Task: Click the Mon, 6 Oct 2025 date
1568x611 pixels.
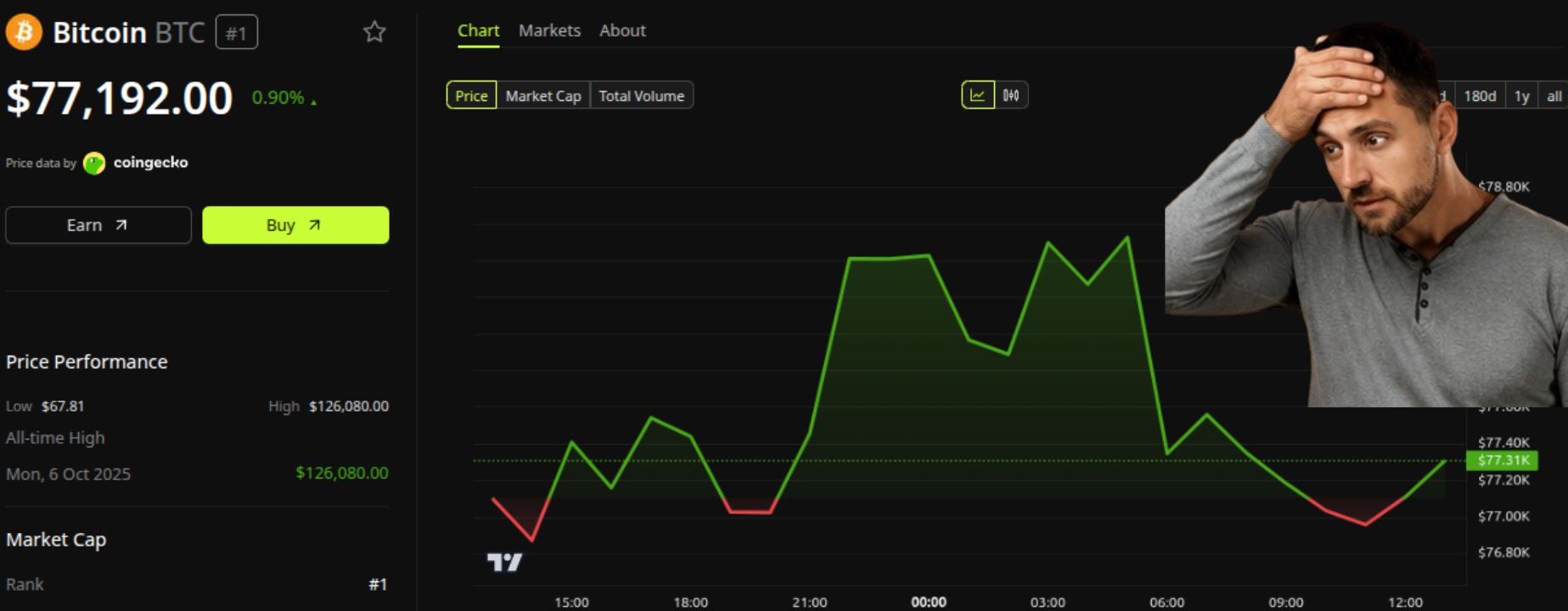Action: click(x=68, y=474)
